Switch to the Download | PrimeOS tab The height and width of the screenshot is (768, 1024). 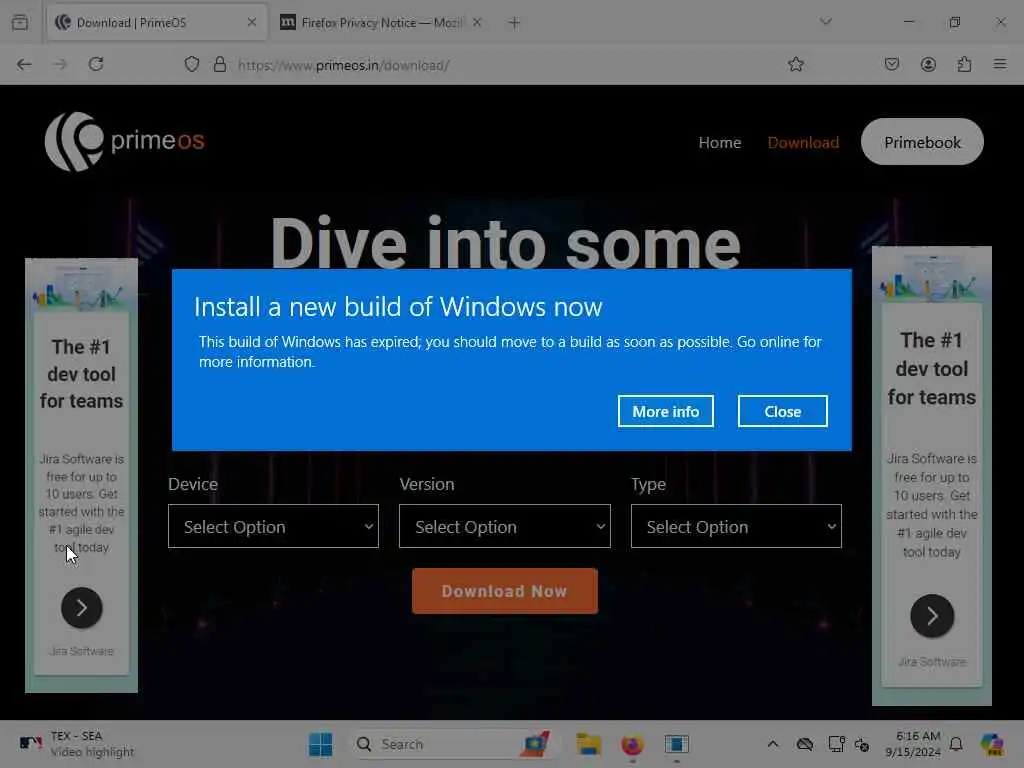[x=157, y=22]
